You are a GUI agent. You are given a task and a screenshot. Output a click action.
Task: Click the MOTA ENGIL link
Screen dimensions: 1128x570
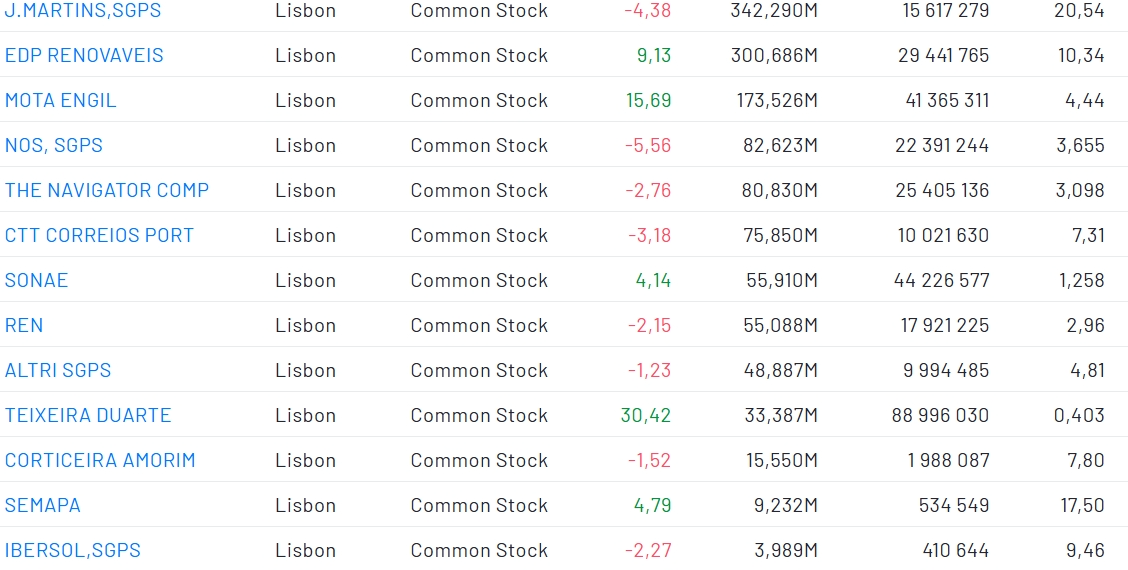click(x=61, y=101)
